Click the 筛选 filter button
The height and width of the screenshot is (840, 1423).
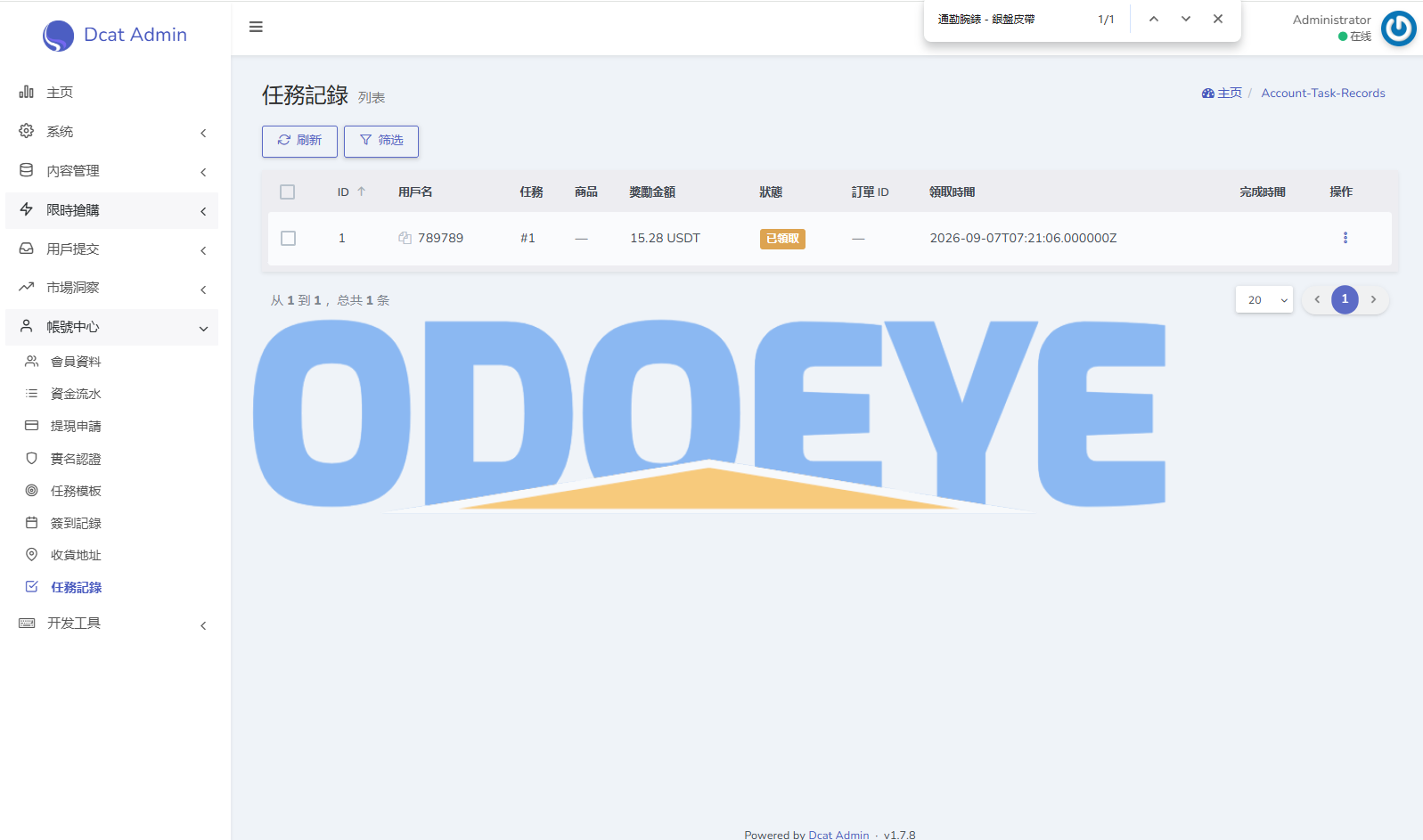click(x=381, y=141)
